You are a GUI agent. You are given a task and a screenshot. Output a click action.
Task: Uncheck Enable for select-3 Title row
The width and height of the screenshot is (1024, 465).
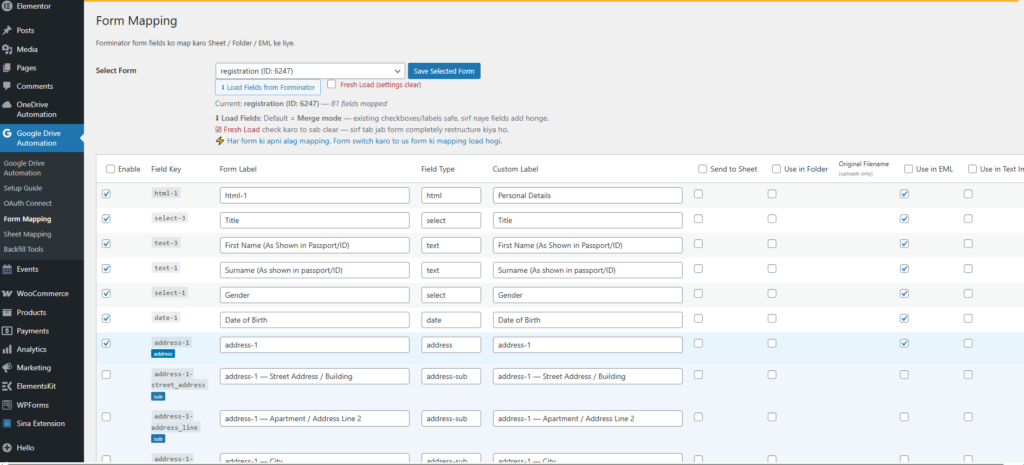click(x=106, y=219)
